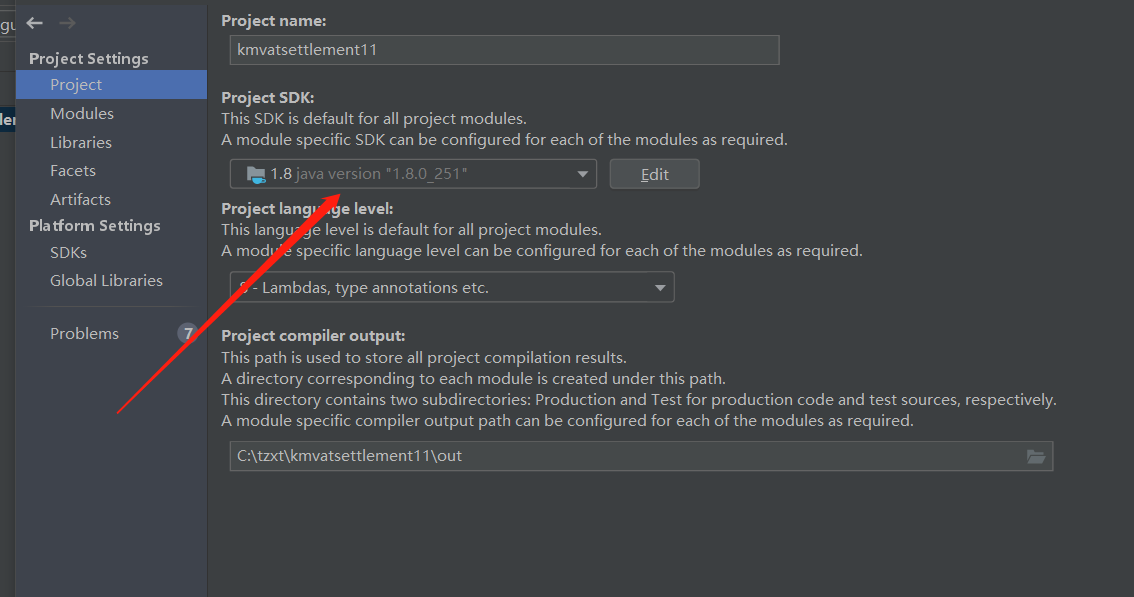Show the Problems list

point(85,334)
